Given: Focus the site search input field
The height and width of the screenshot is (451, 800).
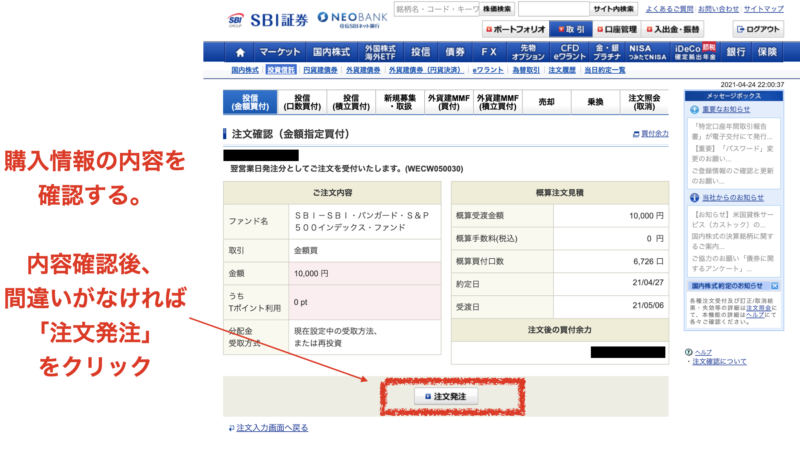Looking at the screenshot, I should pos(554,9).
